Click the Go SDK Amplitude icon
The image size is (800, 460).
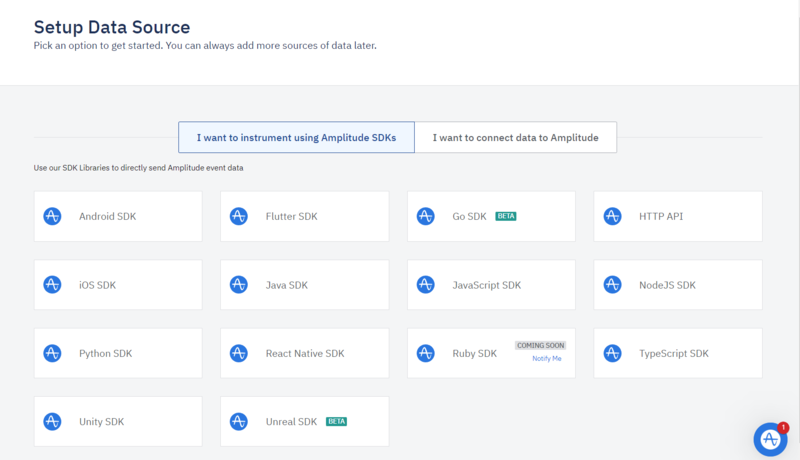[x=426, y=216]
